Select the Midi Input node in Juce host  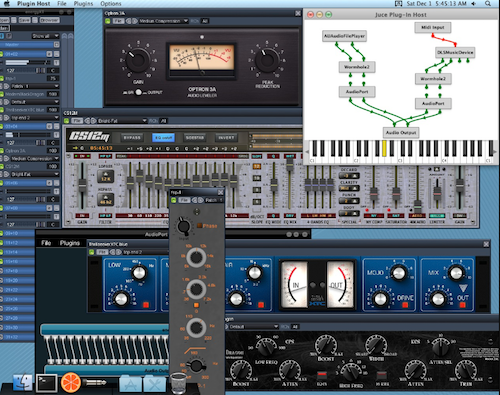tap(433, 28)
